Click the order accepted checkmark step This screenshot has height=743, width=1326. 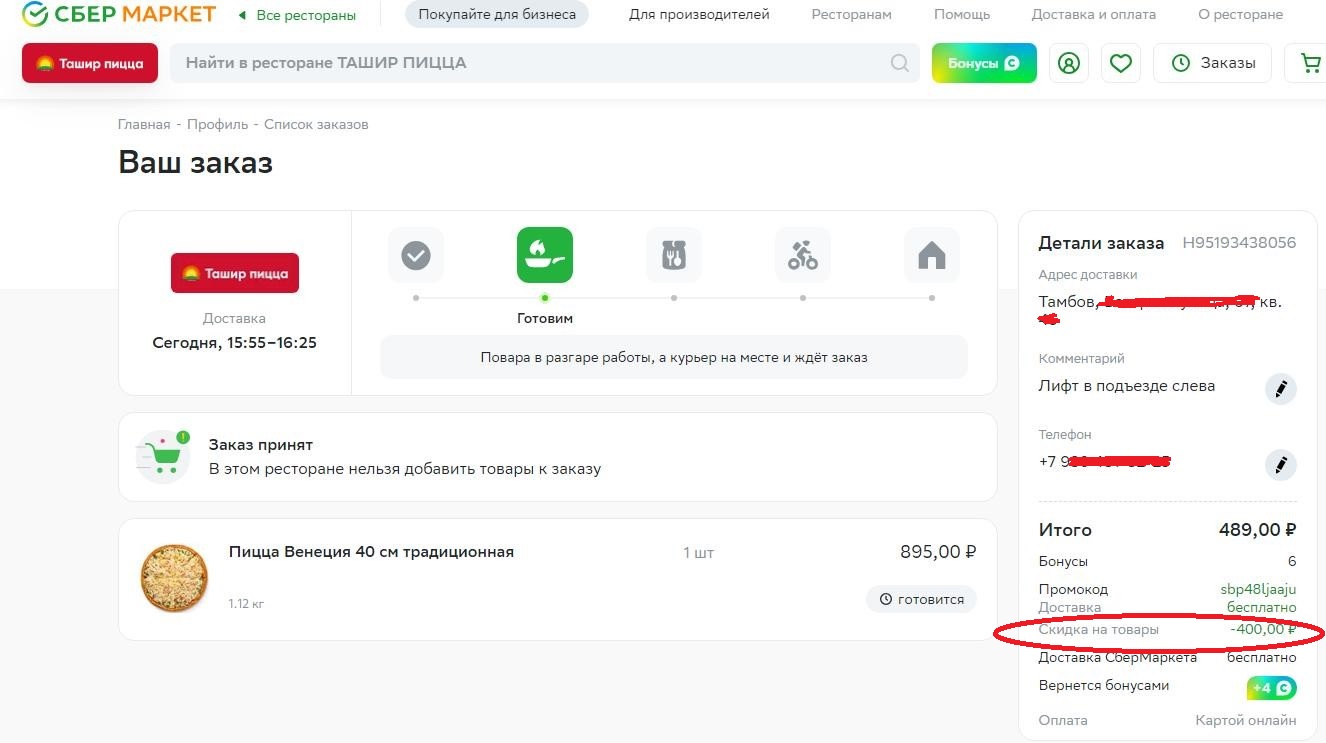click(x=416, y=256)
